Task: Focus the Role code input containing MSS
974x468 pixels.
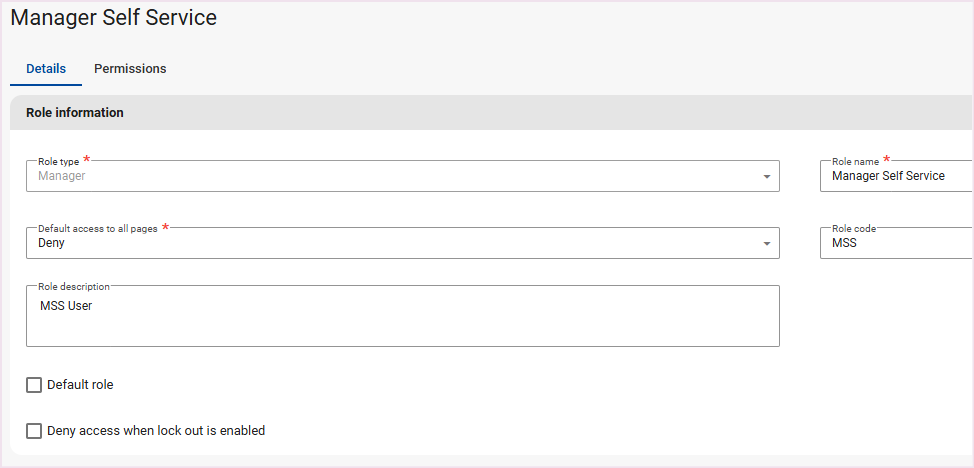Action: click(x=895, y=243)
